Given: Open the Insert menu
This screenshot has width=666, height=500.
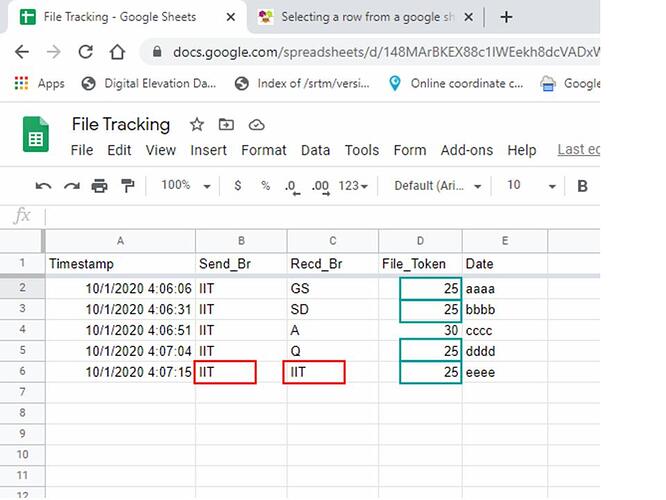Looking at the screenshot, I should tap(209, 150).
